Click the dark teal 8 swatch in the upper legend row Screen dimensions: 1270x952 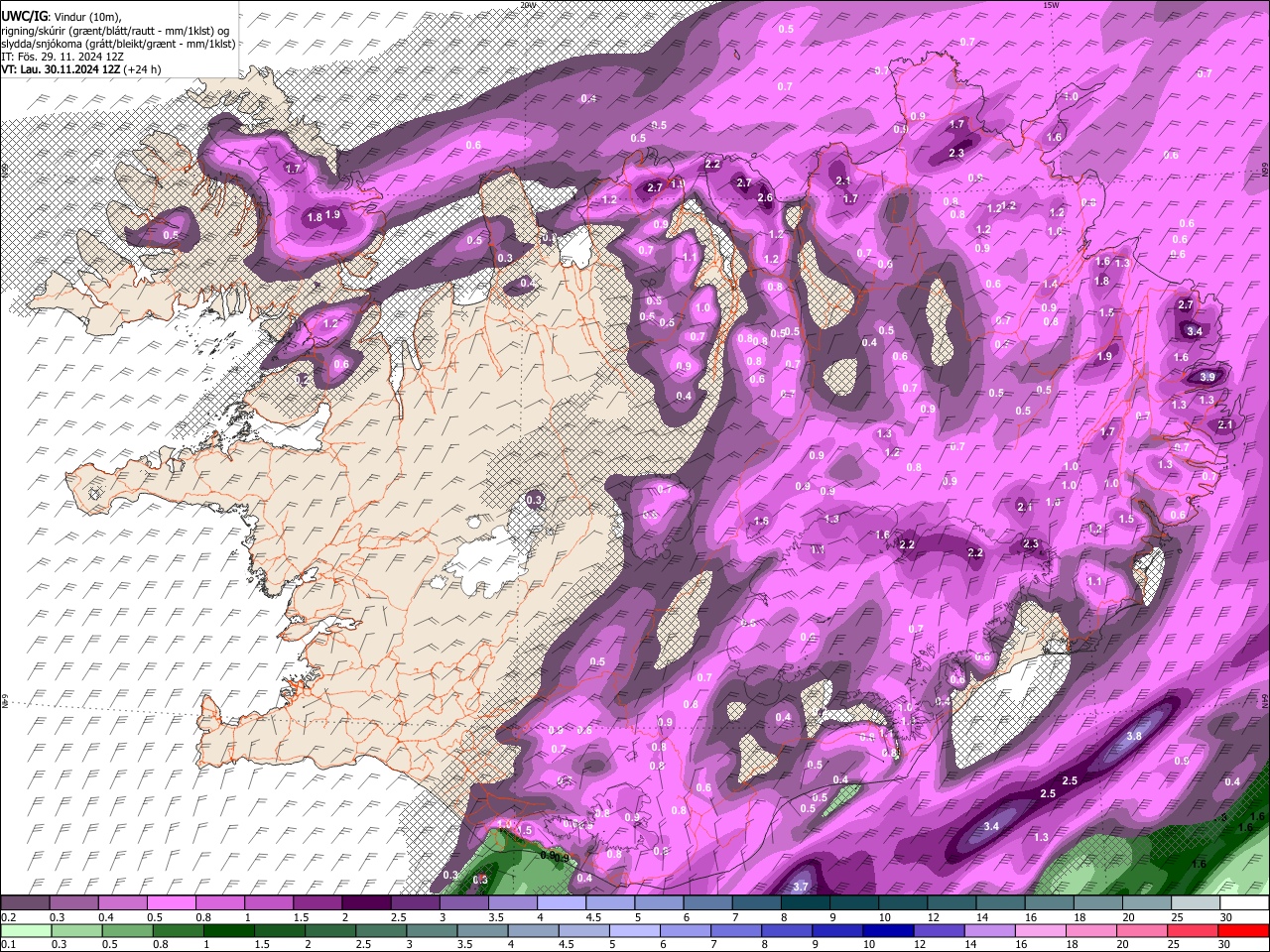pos(806,902)
